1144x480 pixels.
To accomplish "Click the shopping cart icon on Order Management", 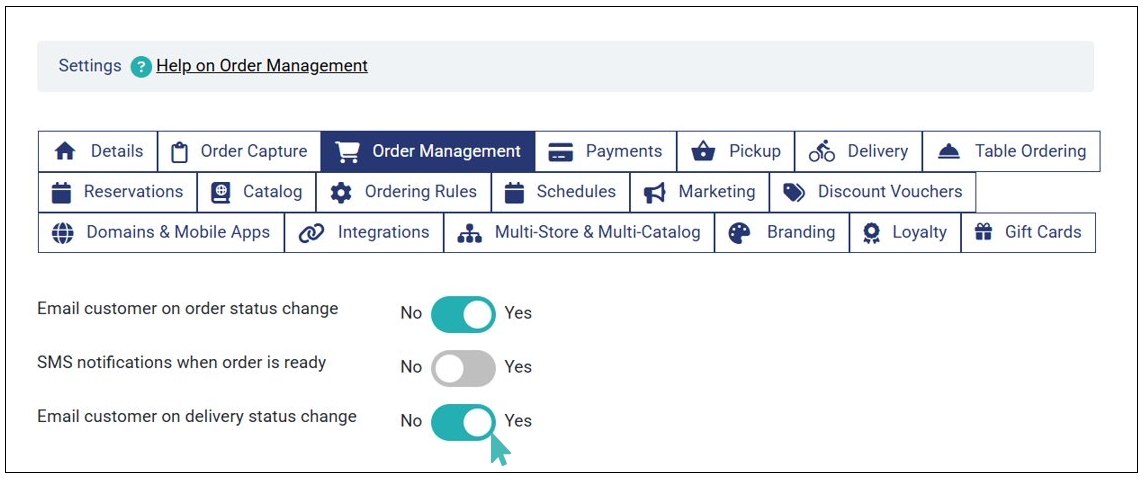I will point(347,152).
